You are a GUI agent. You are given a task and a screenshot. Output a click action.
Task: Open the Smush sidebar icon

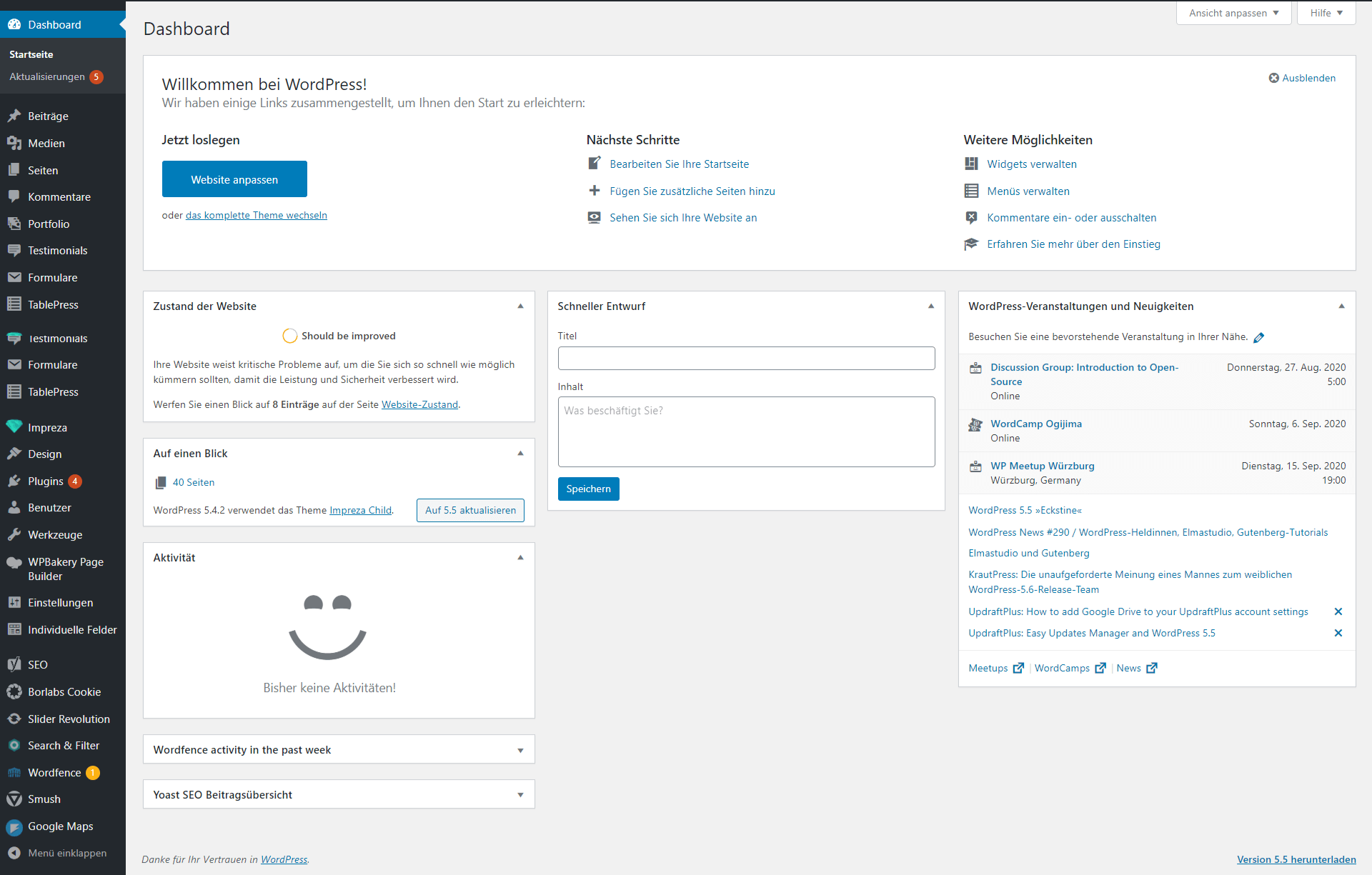pyautogui.click(x=14, y=799)
